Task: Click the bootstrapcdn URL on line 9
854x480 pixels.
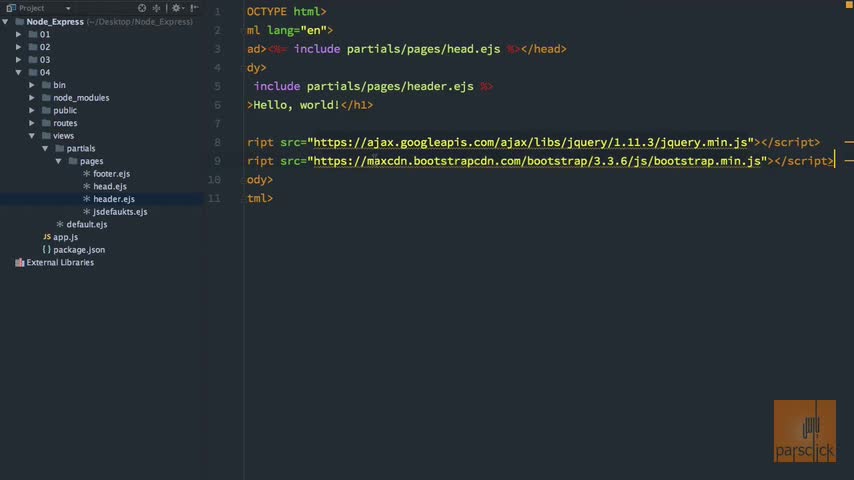Action: pyautogui.click(x=536, y=161)
